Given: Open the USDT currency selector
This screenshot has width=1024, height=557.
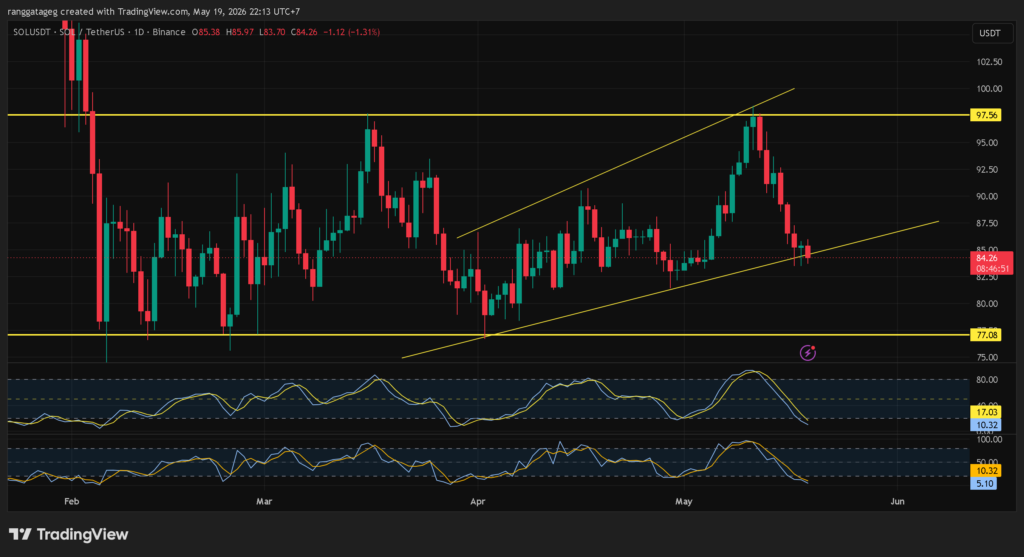Looking at the screenshot, I should (990, 33).
